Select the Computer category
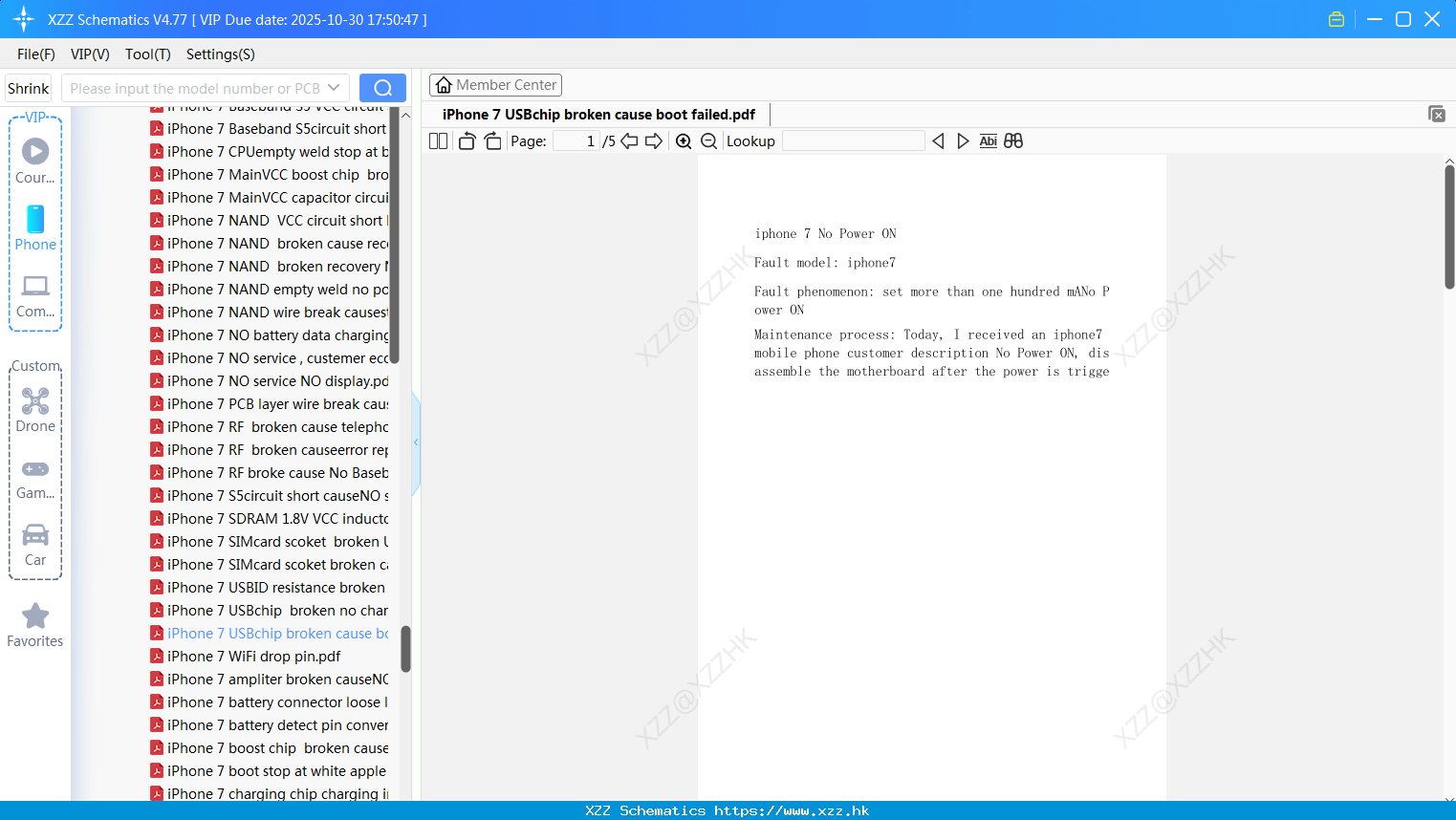Image resolution: width=1456 pixels, height=820 pixels. 35,296
